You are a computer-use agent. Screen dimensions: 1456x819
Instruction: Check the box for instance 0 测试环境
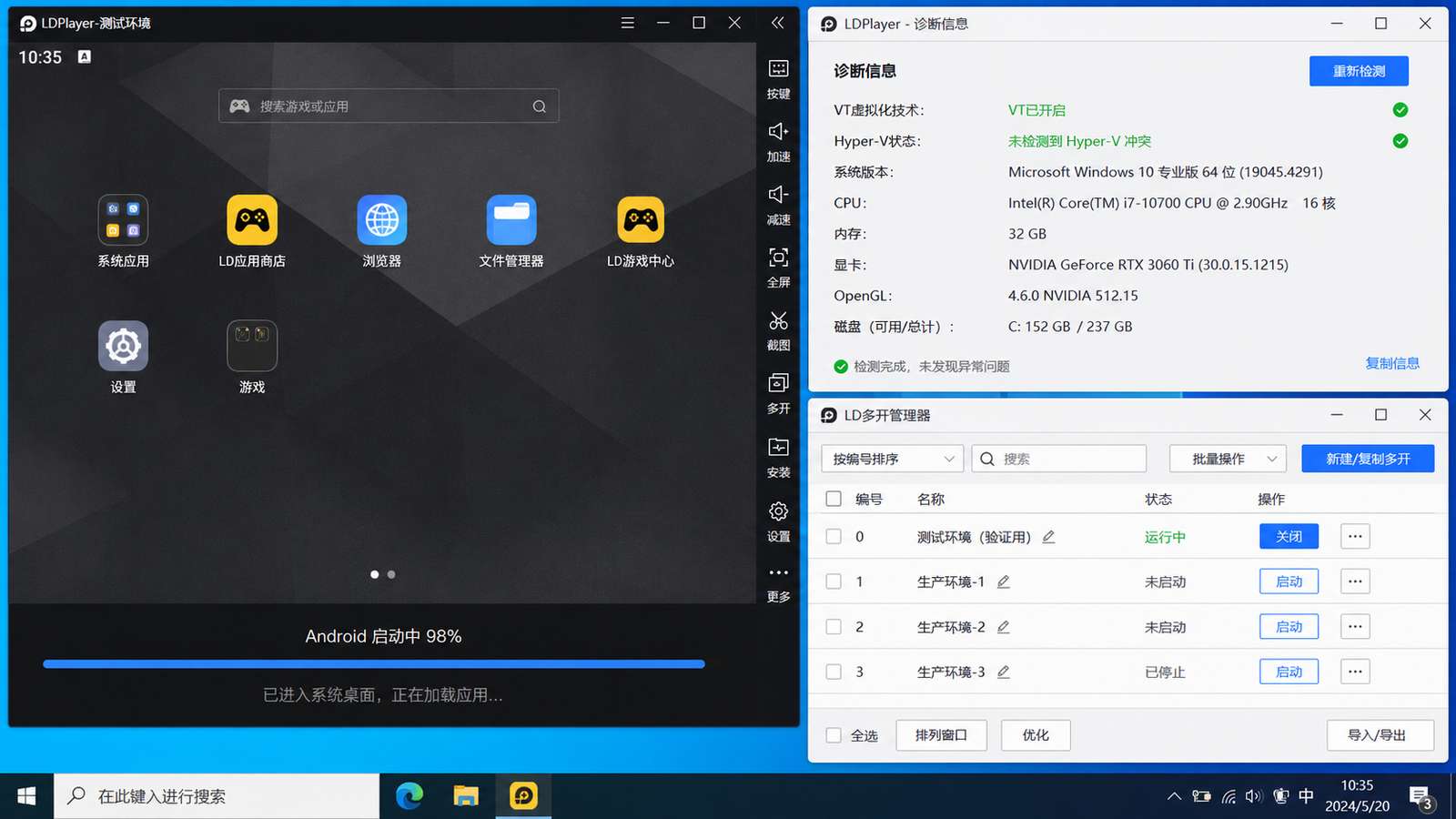point(834,537)
